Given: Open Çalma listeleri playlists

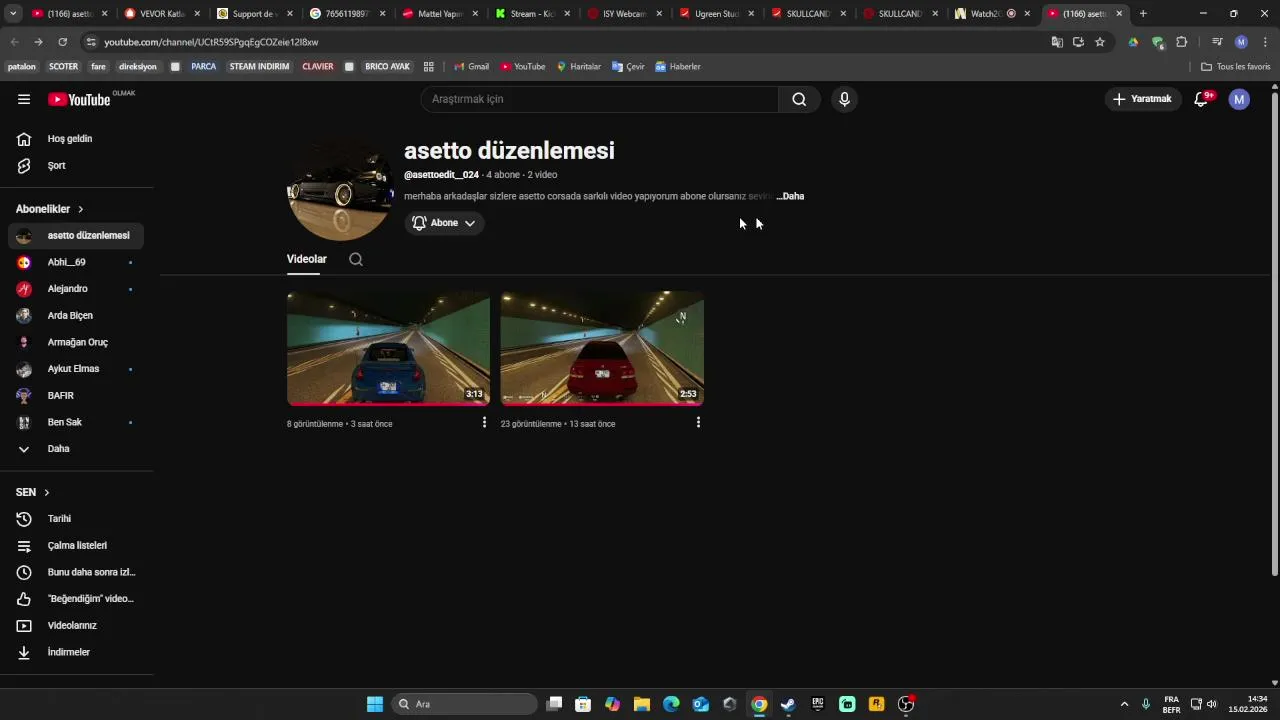Looking at the screenshot, I should tap(76, 545).
